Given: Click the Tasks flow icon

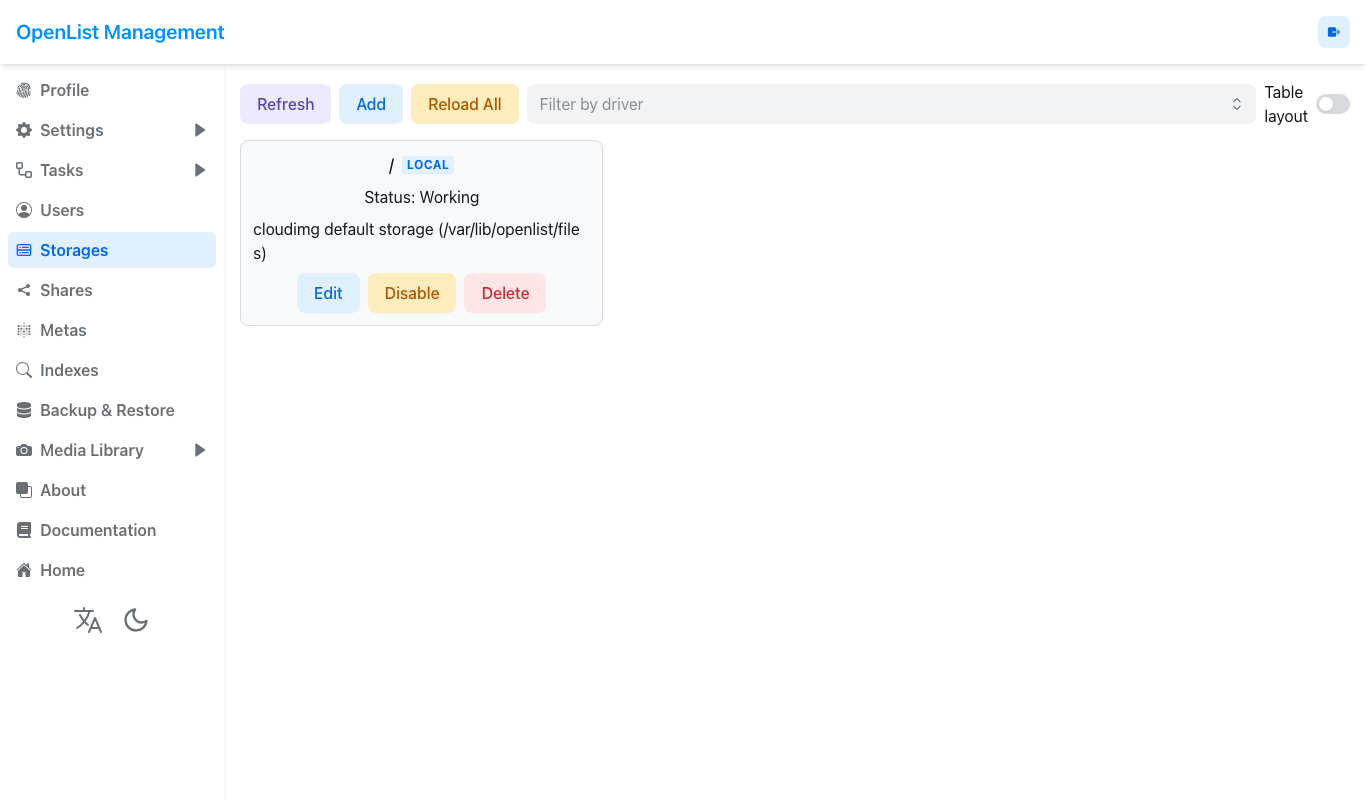Looking at the screenshot, I should (24, 170).
